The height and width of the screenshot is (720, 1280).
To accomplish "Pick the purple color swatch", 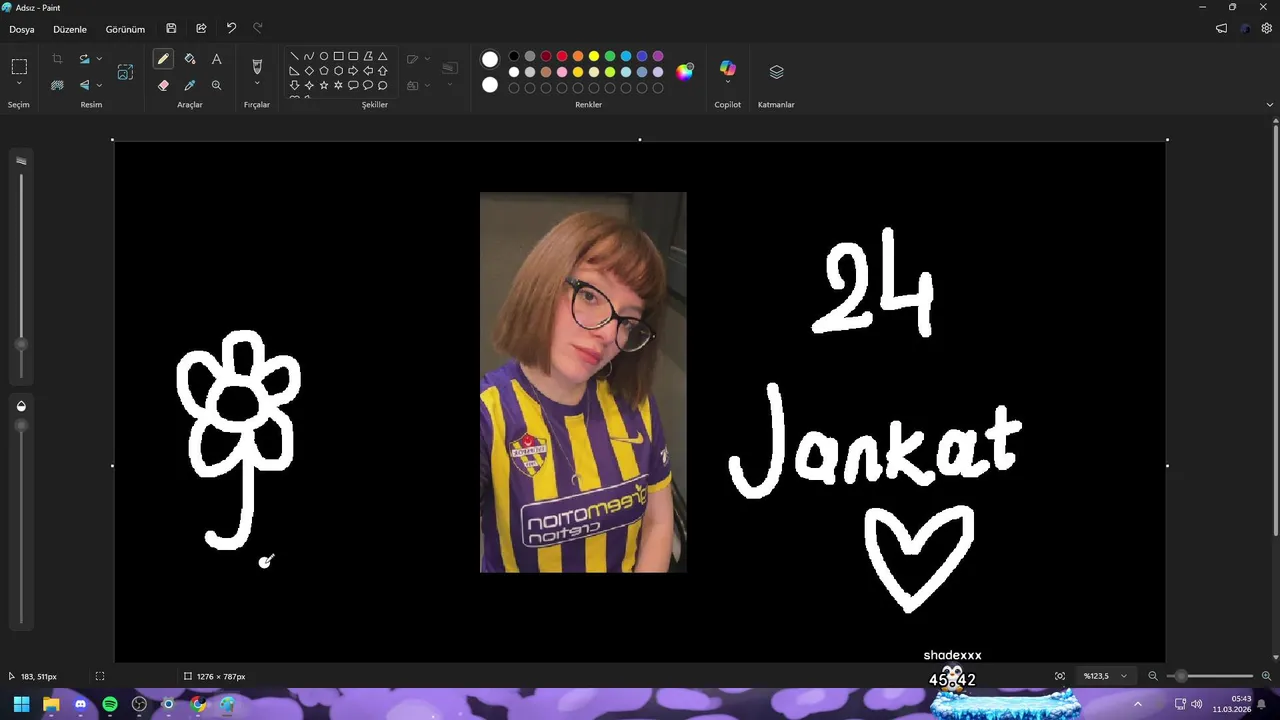I will click(658, 56).
